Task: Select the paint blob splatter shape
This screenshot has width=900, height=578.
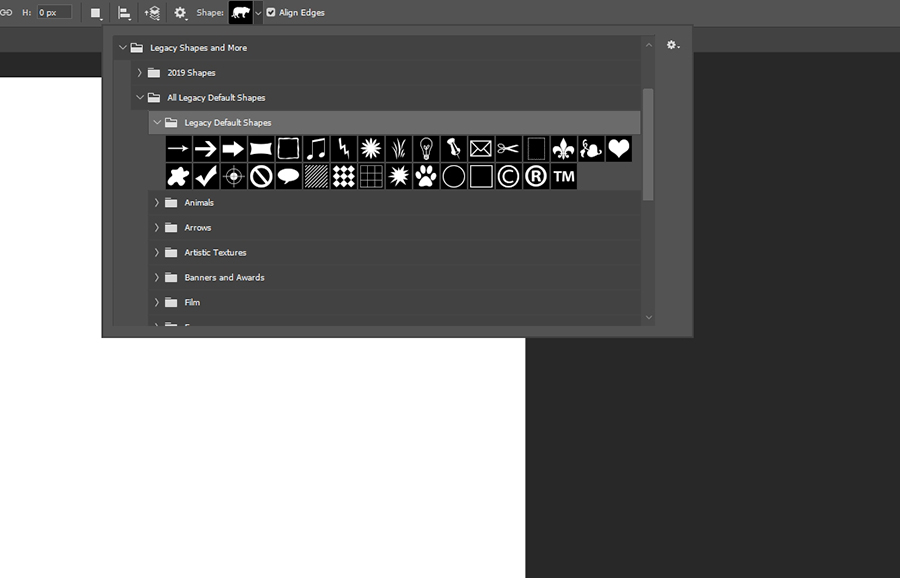Action: click(178, 176)
